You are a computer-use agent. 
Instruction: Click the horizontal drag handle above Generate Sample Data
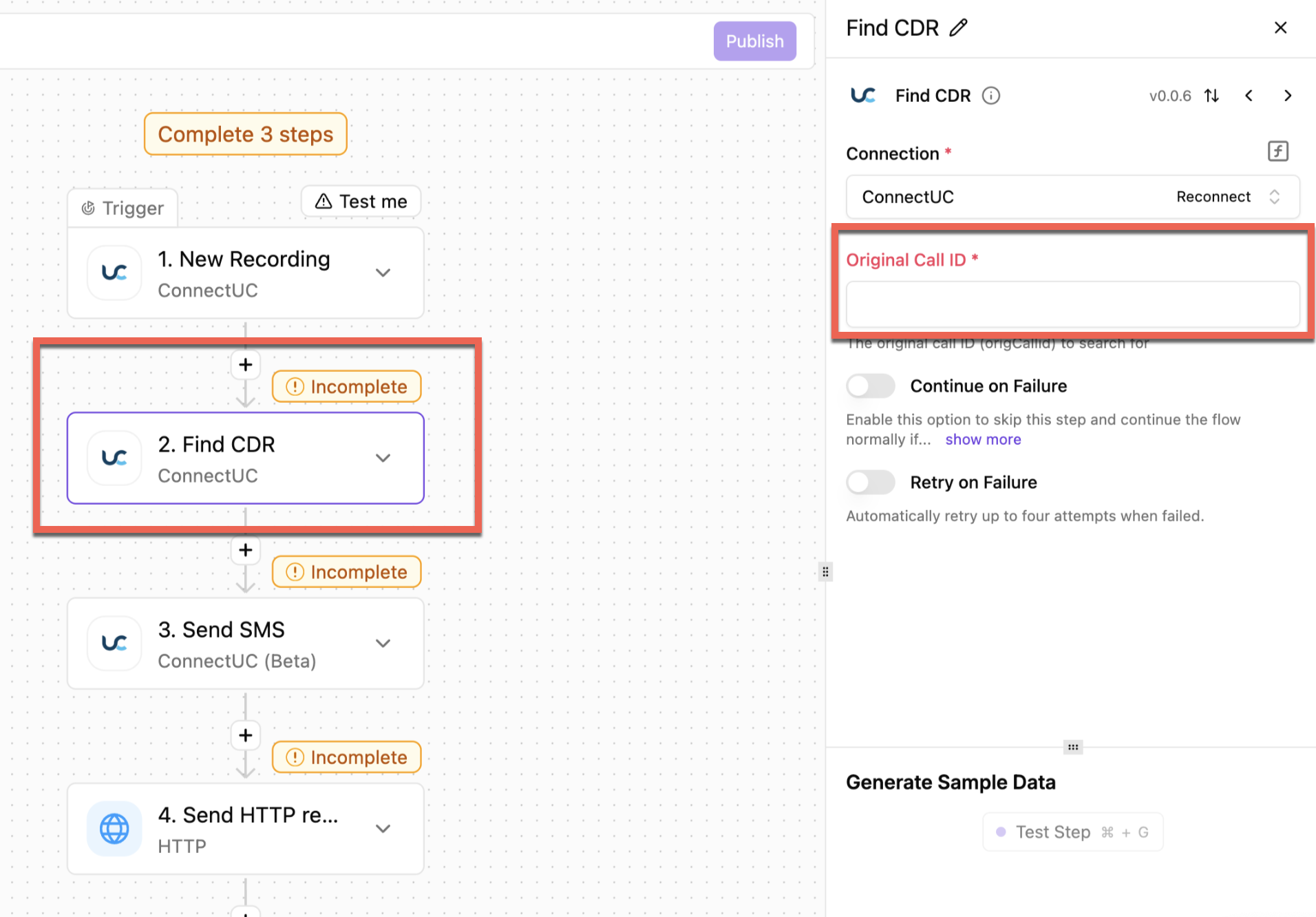pos(1073,747)
